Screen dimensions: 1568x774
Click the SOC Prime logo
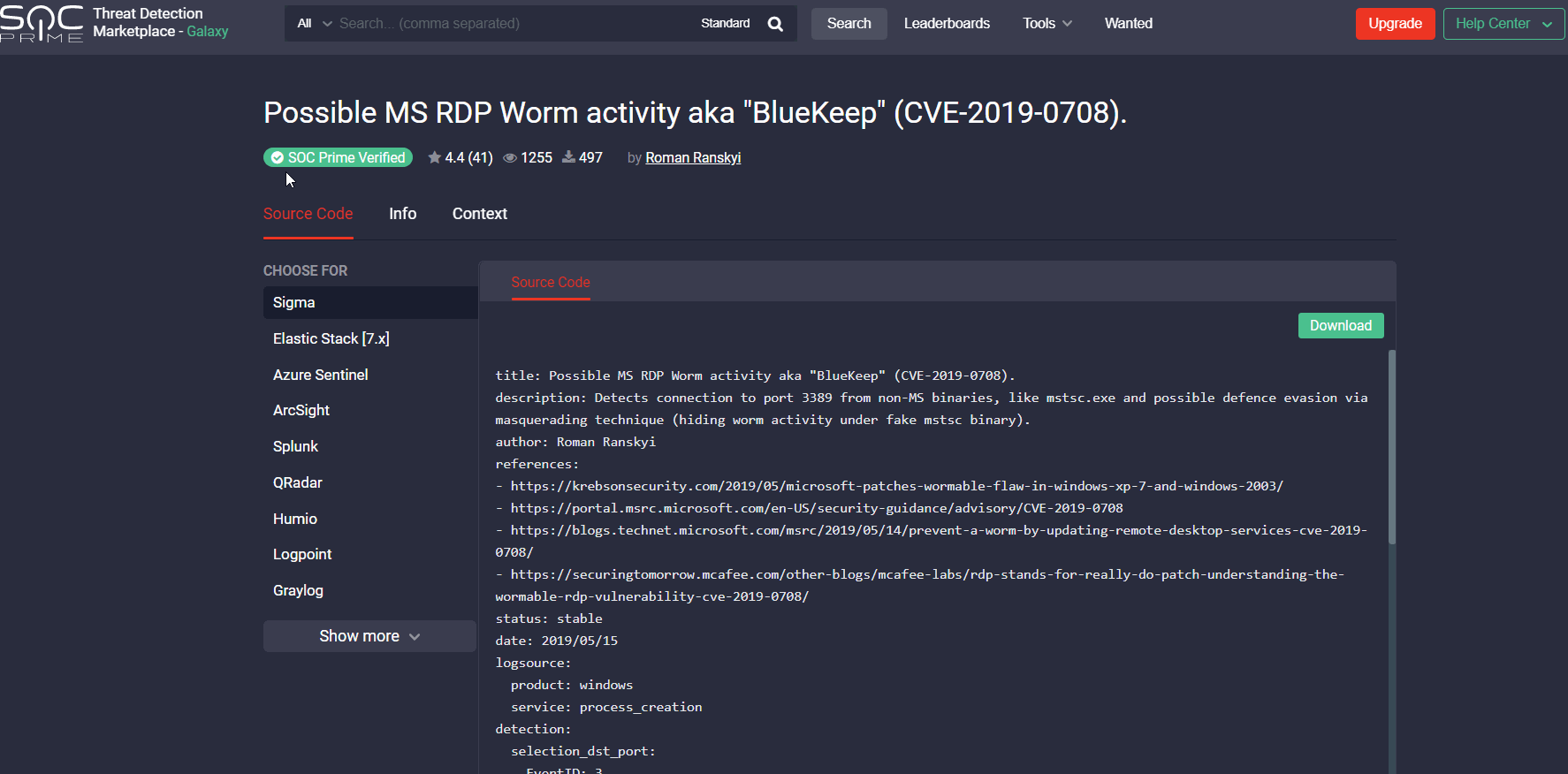(42, 23)
